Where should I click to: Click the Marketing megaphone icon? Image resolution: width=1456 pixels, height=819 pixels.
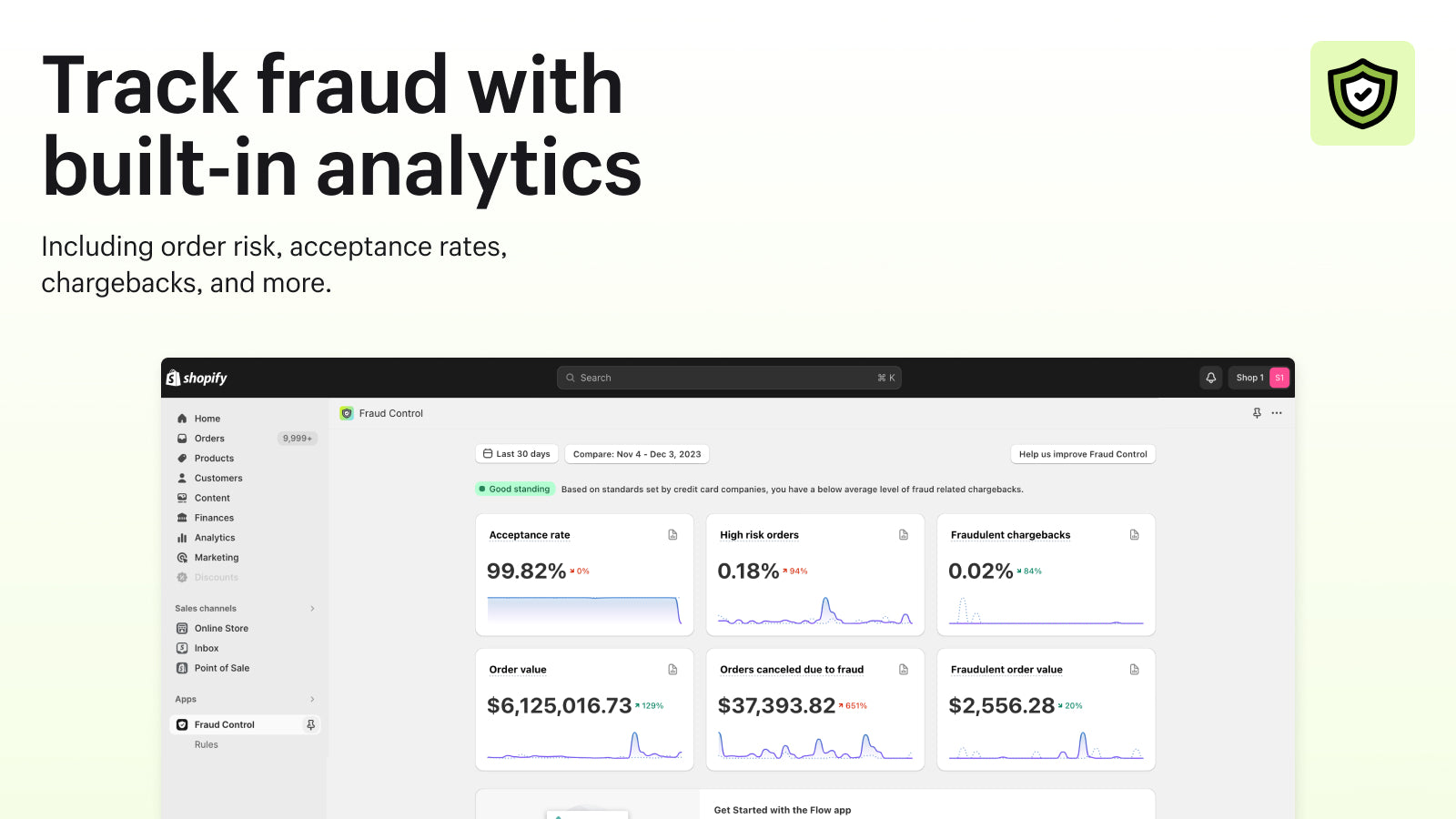[x=182, y=557]
